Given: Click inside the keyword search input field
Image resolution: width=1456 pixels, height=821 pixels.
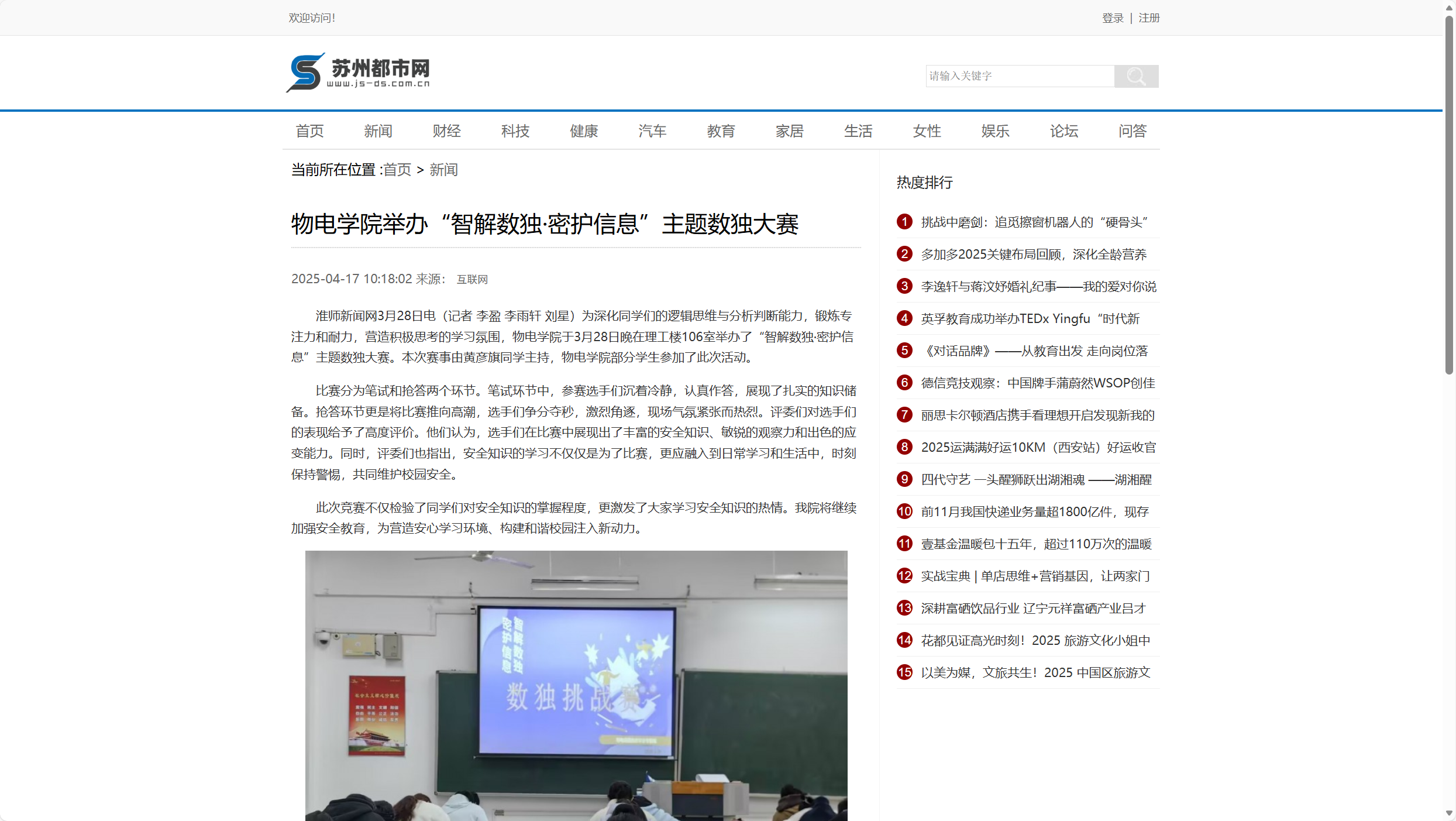Looking at the screenshot, I should (1020, 75).
